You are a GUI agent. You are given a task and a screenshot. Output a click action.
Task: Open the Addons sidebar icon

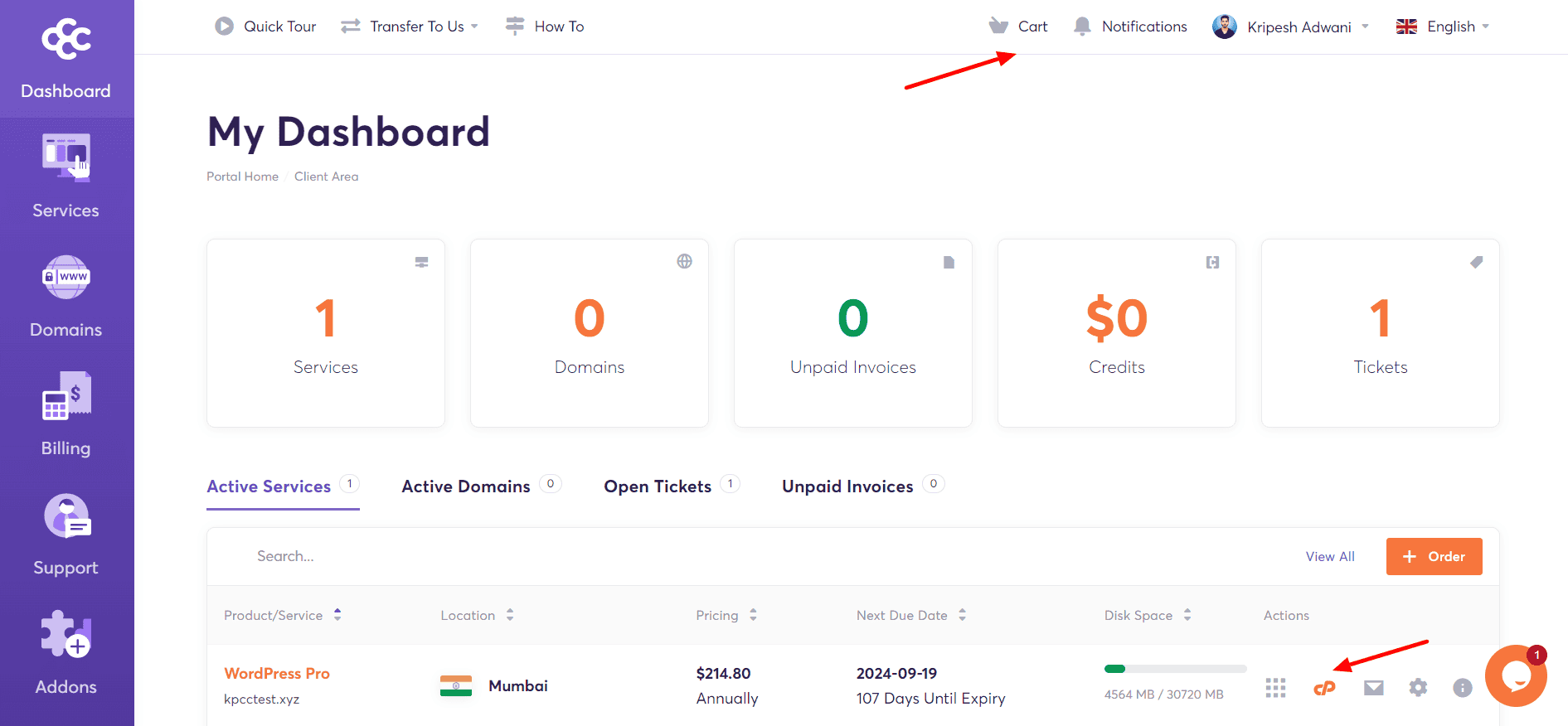point(66,653)
